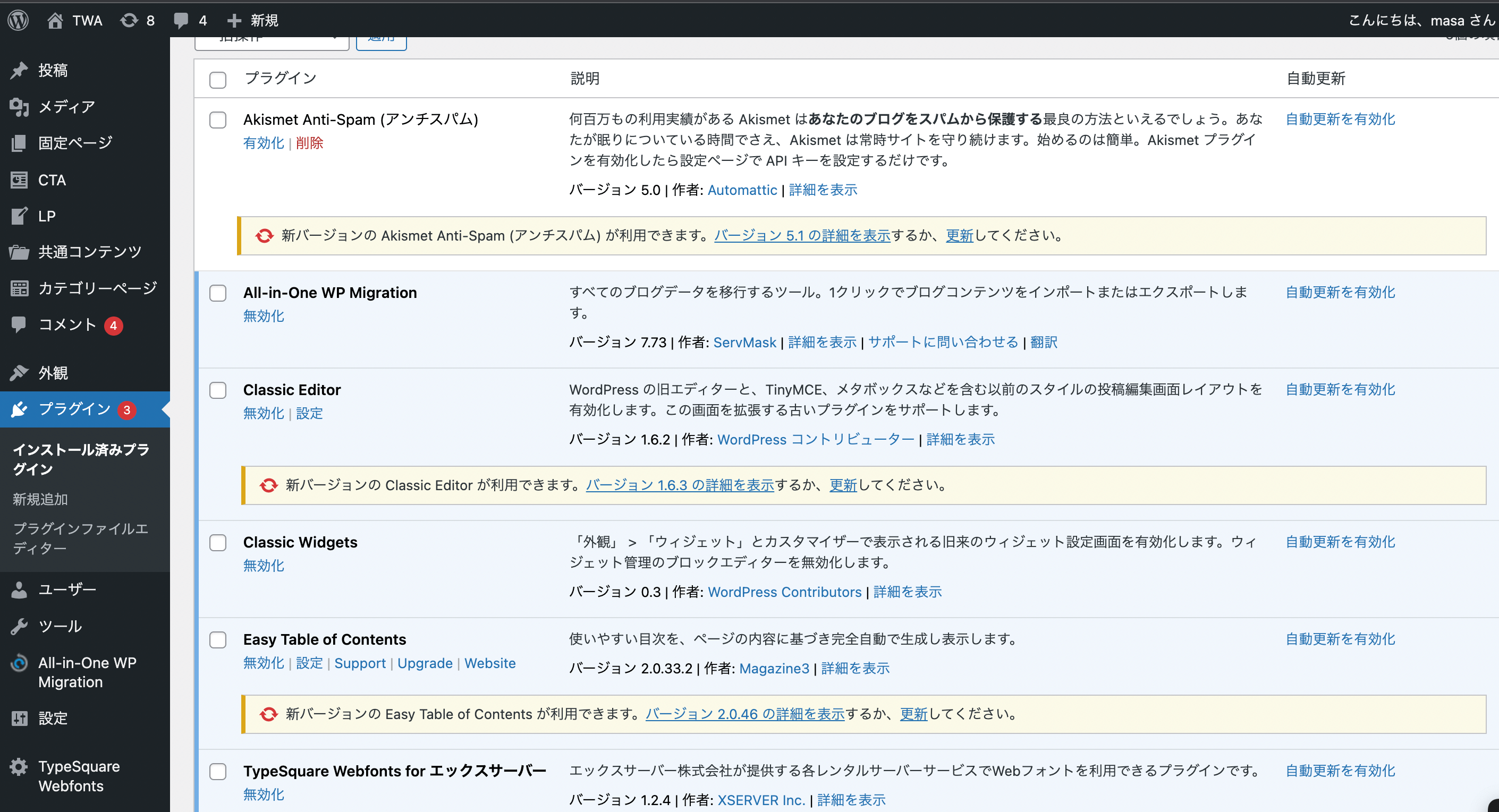This screenshot has width=1499, height=812.
Task: Open ツール wrench icon
Action: [x=19, y=626]
